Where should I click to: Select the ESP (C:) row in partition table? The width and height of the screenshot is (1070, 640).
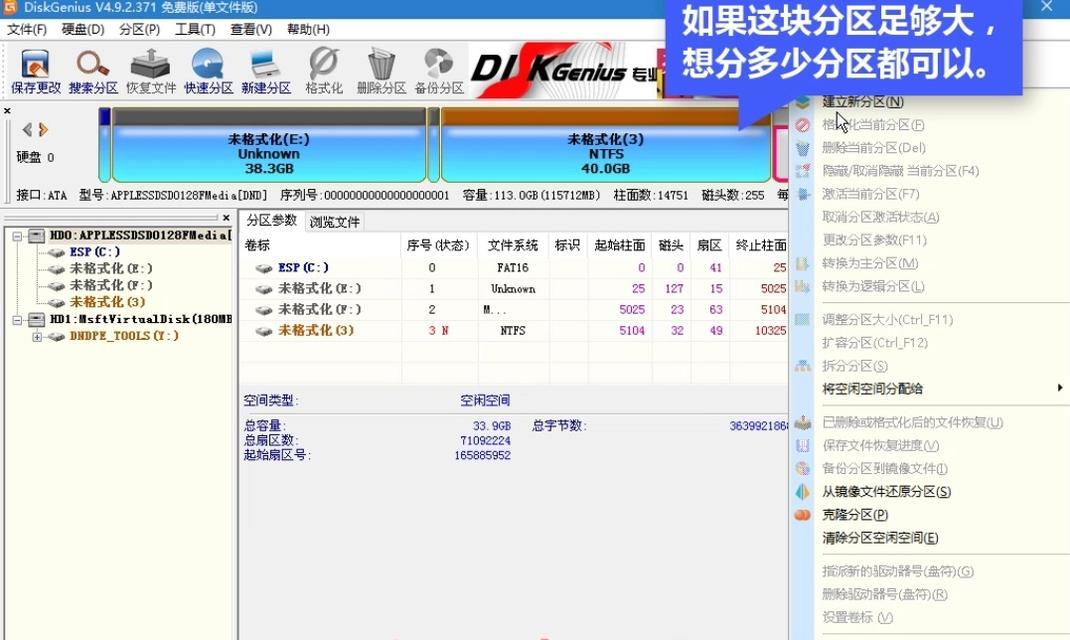pyautogui.click(x=515, y=267)
